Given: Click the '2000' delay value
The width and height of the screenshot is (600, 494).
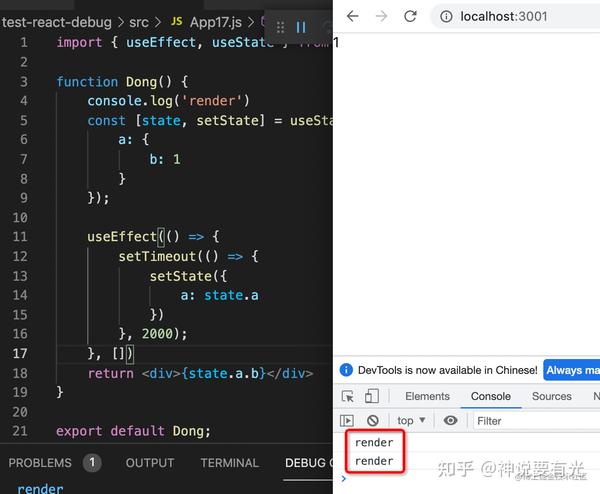Looking at the screenshot, I should [157, 334].
